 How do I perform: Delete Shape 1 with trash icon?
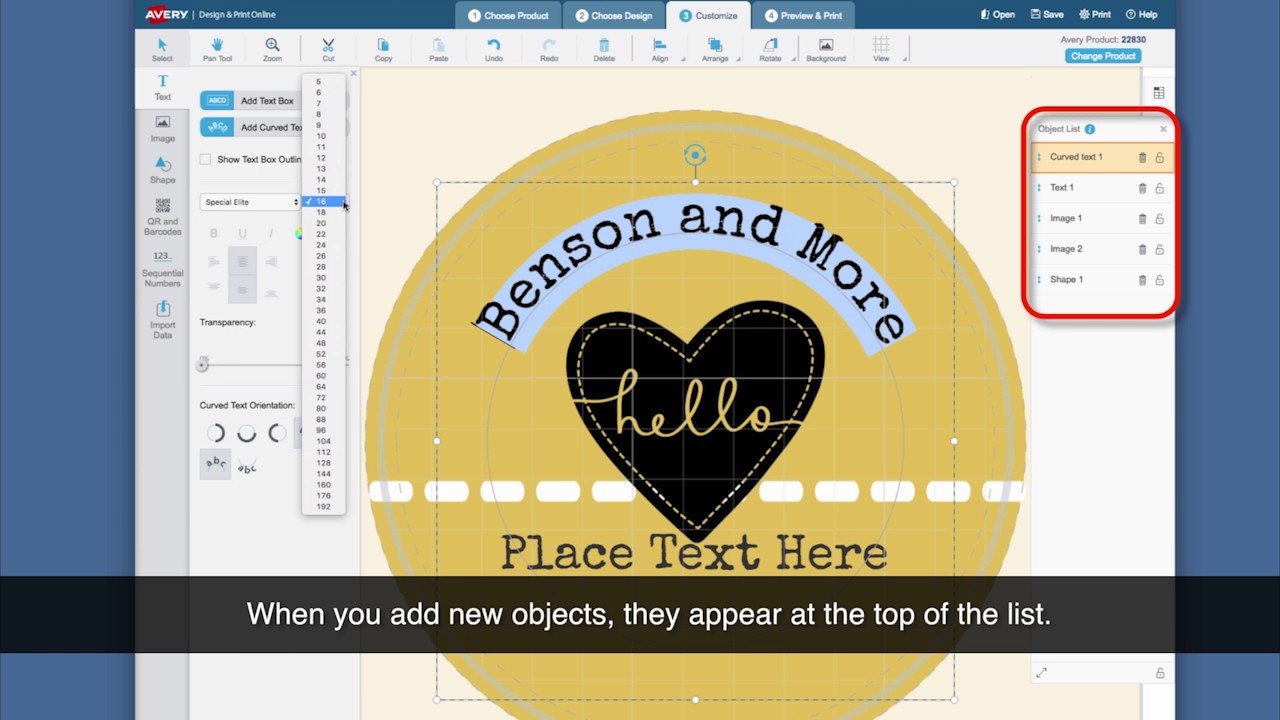(x=1142, y=280)
